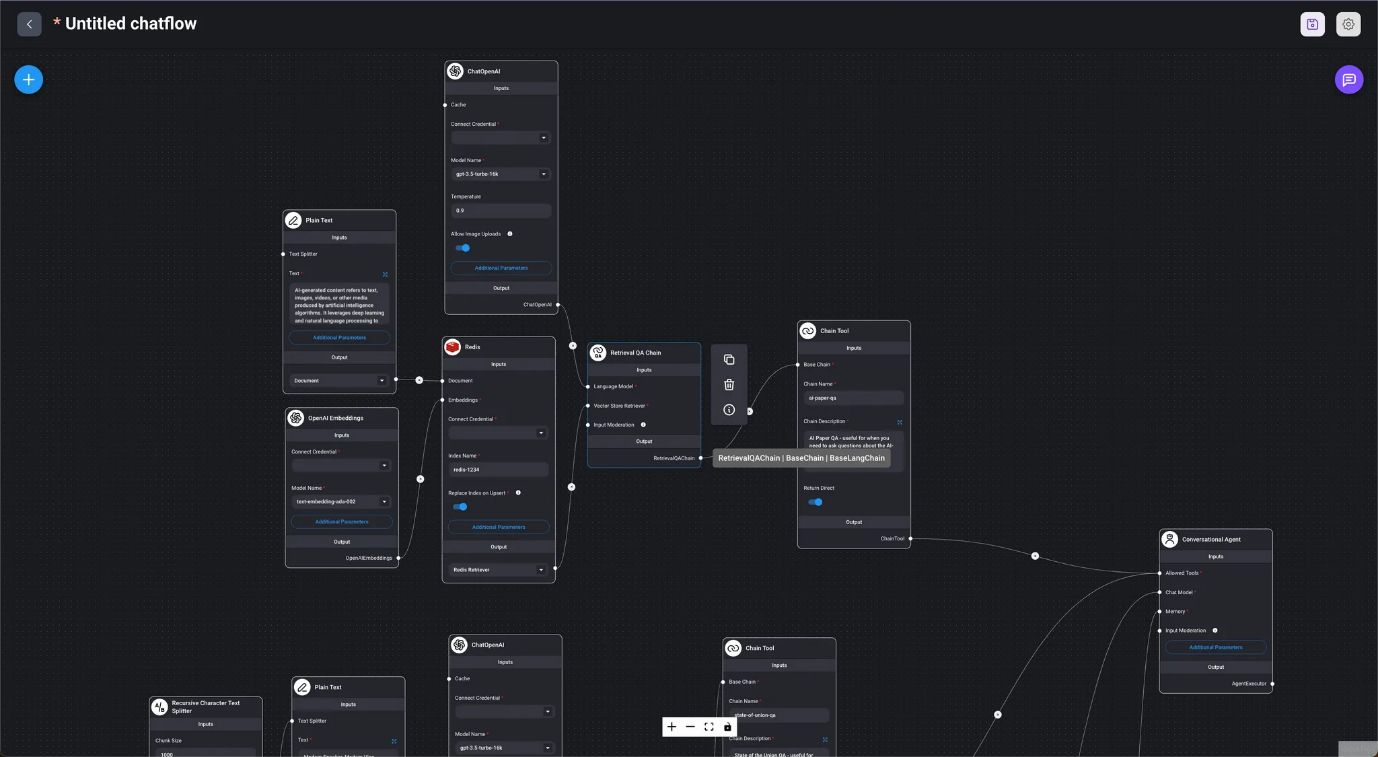Save the chatflow with the save icon
The image size is (1378, 757).
tap(1312, 24)
